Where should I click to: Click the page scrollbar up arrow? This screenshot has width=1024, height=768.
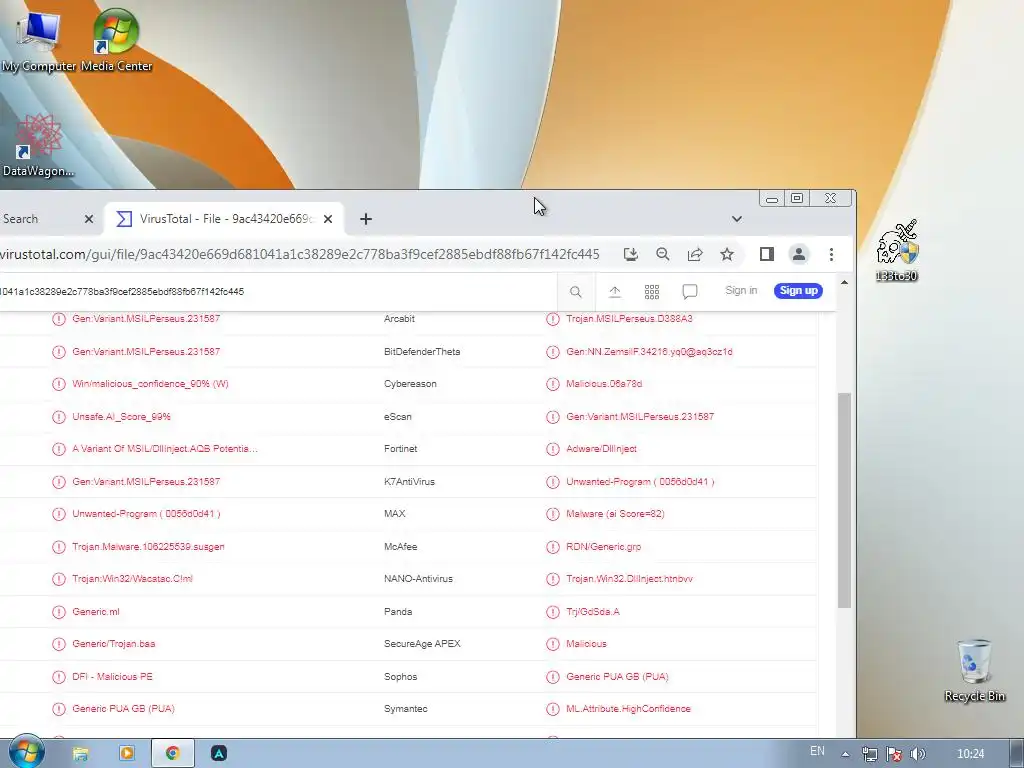pyautogui.click(x=844, y=283)
